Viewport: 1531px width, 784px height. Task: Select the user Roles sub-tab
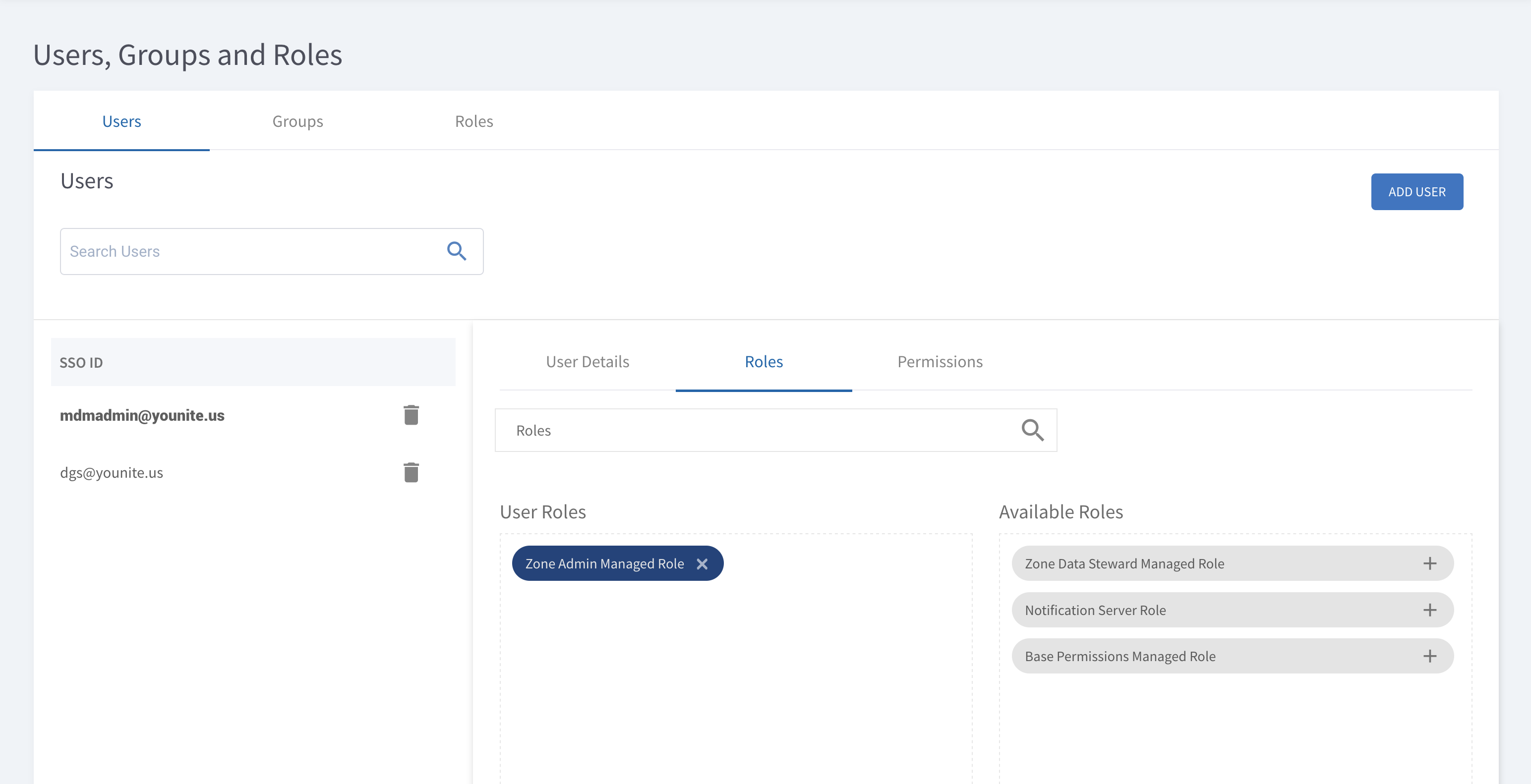pyautogui.click(x=764, y=362)
